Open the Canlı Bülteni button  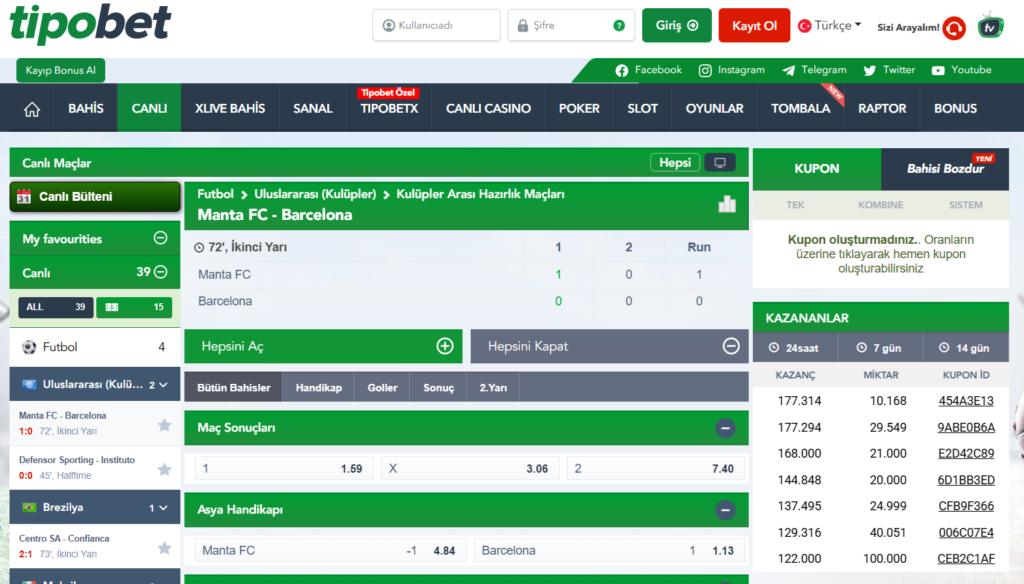[95, 197]
